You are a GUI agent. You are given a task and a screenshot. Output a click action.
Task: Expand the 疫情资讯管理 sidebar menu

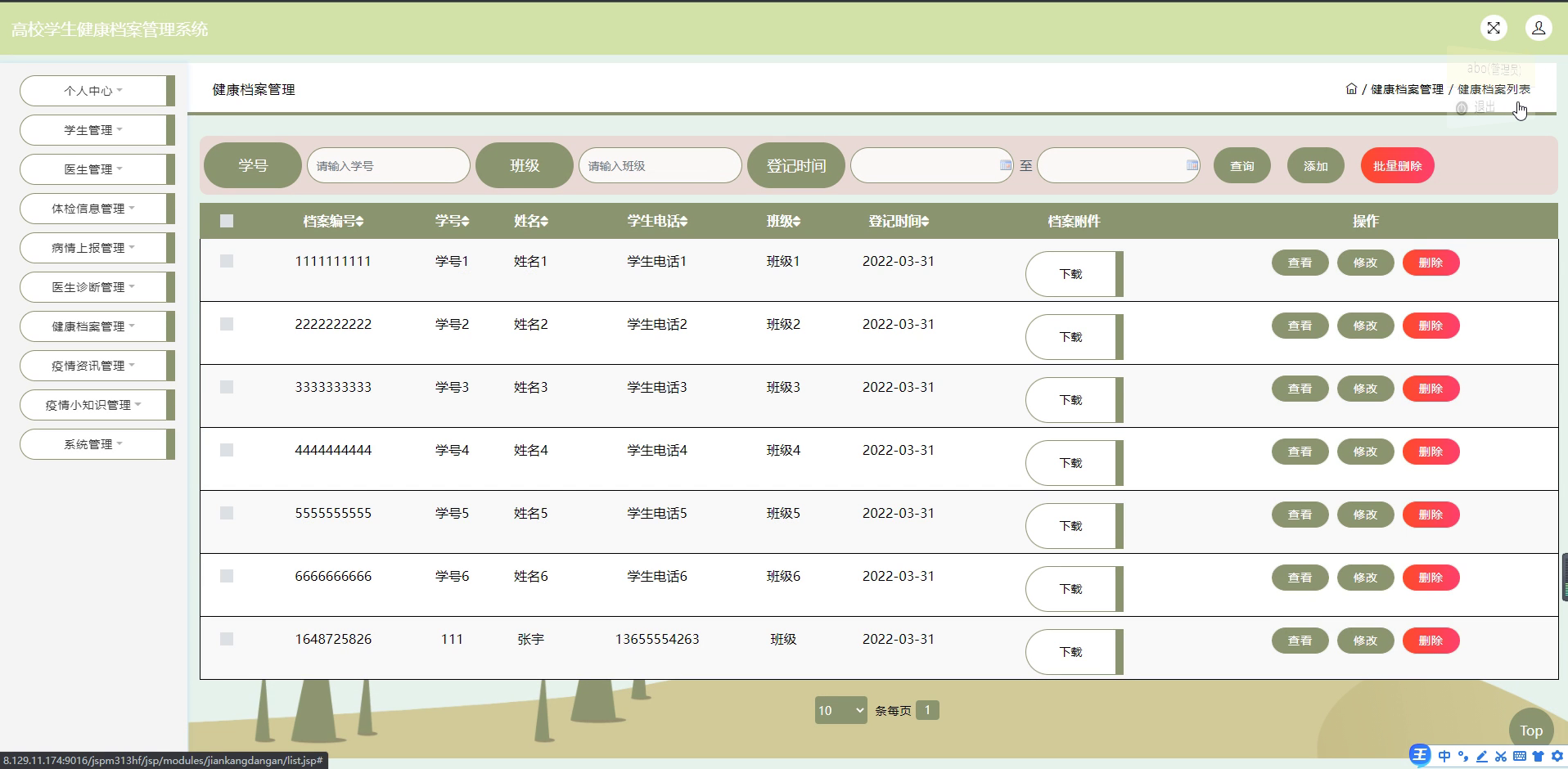[x=97, y=366]
